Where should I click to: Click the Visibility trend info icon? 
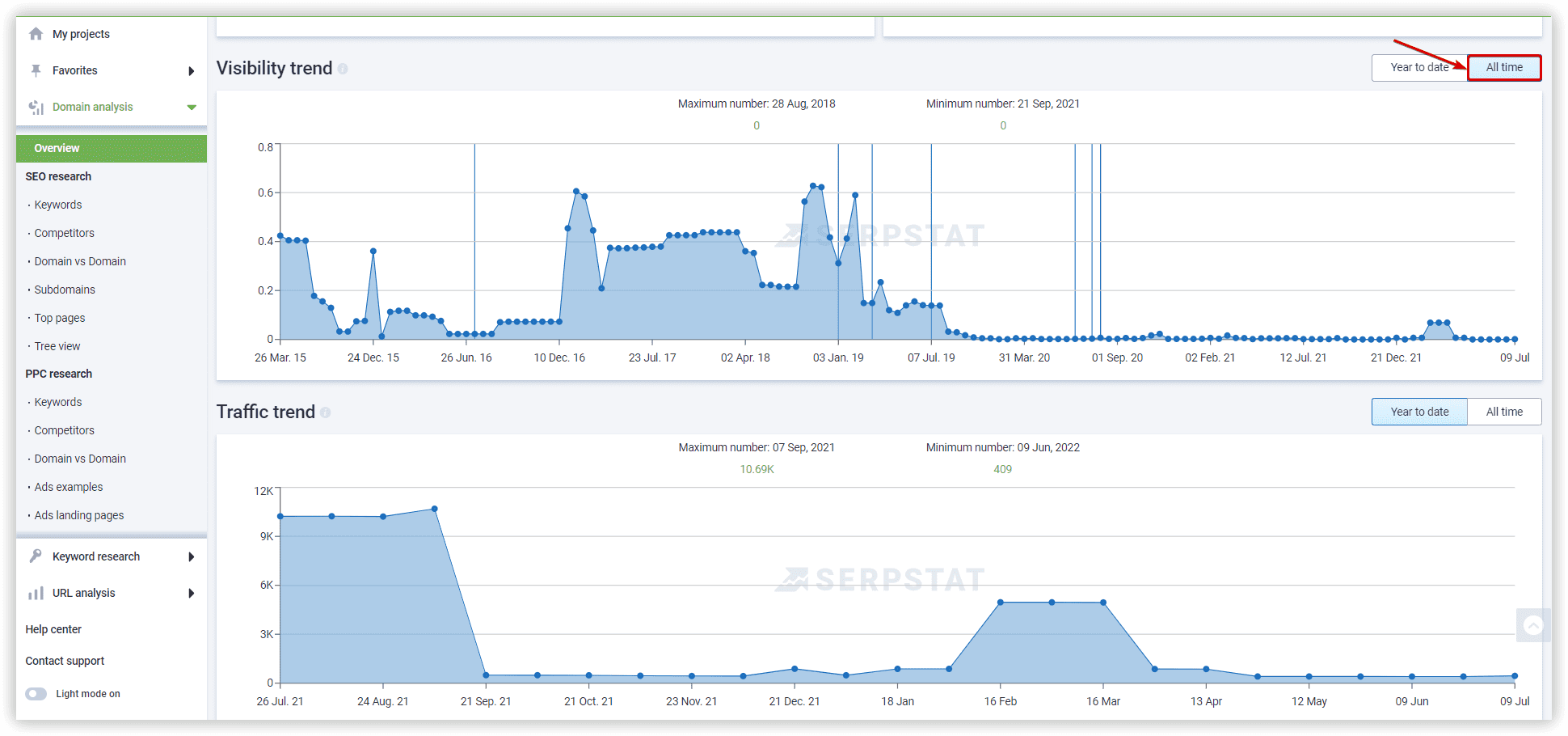point(343,69)
